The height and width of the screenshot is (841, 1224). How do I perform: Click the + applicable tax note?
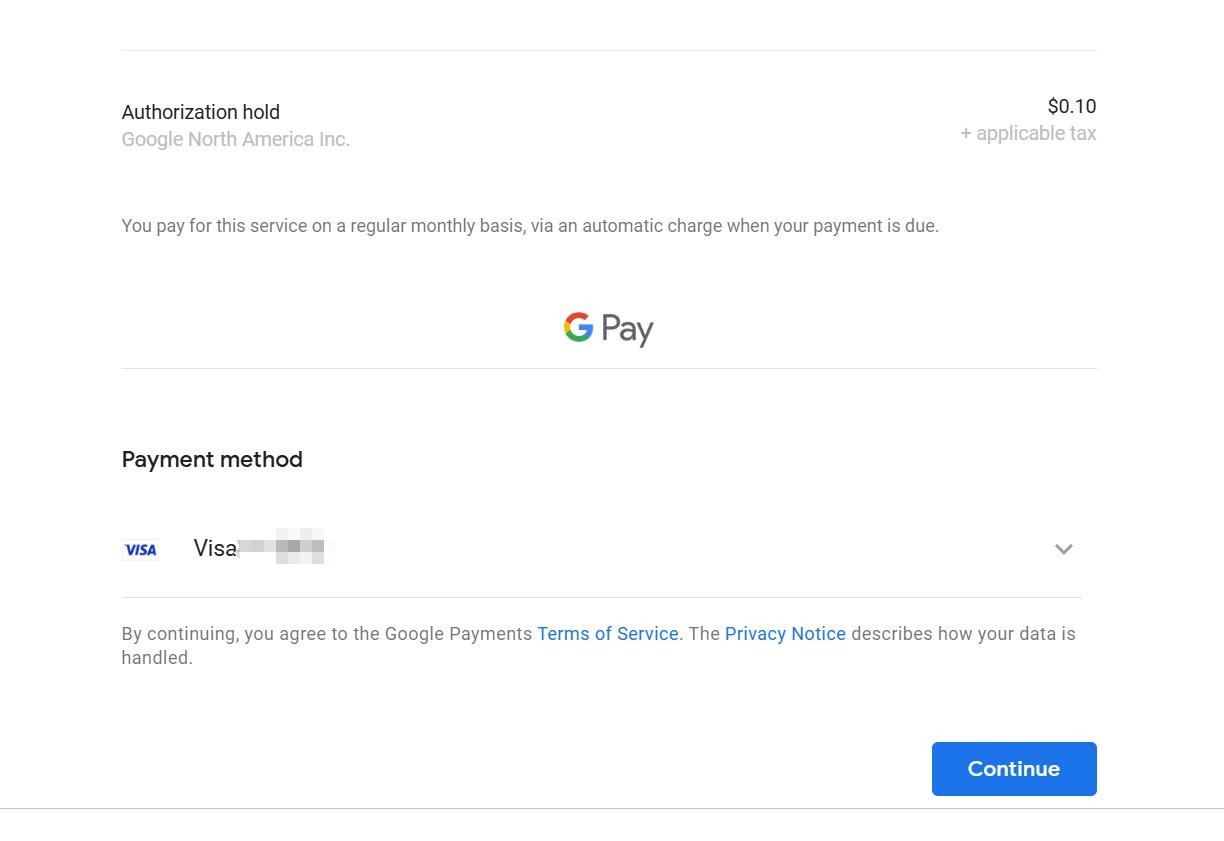tap(1028, 134)
